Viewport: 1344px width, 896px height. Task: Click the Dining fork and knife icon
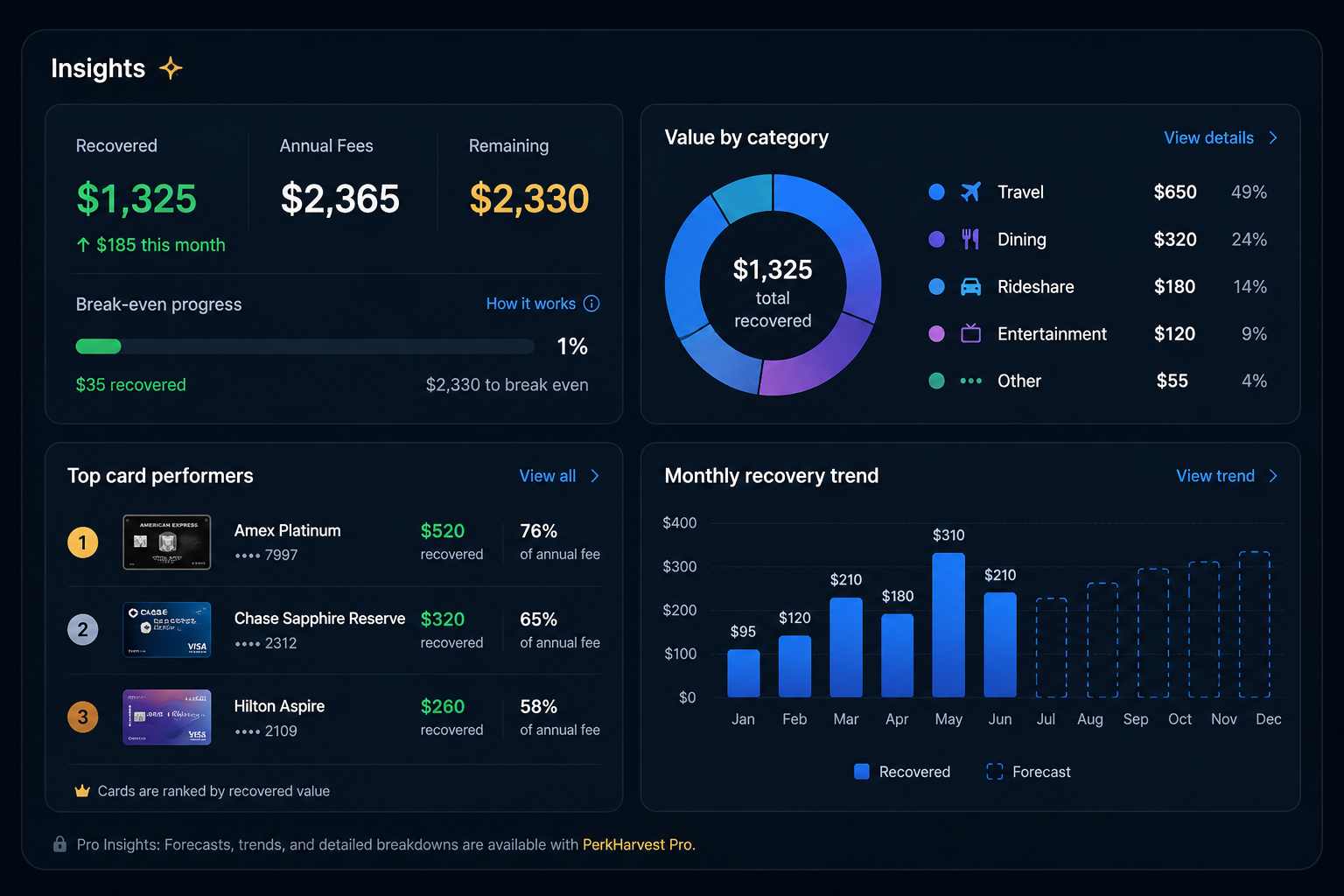click(970, 239)
